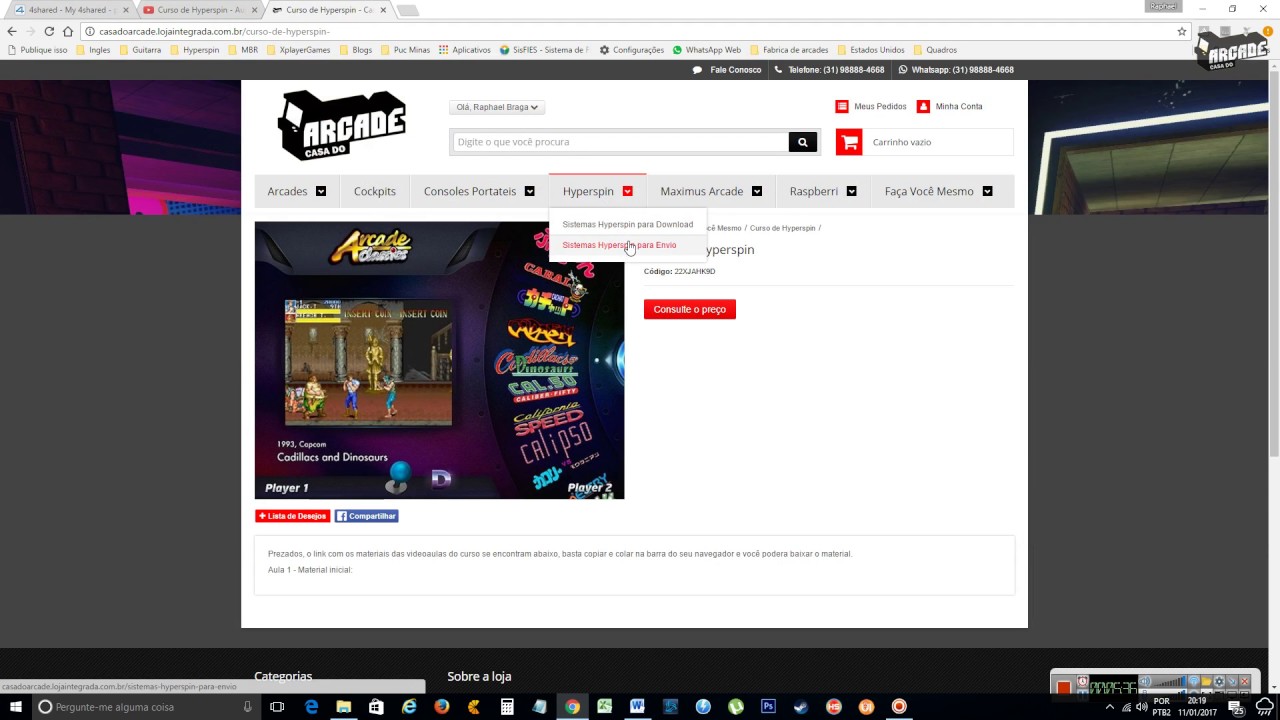Screen dimensions: 1280x720
Task: Click the Carrinho vazio text
Action: (x=902, y=142)
